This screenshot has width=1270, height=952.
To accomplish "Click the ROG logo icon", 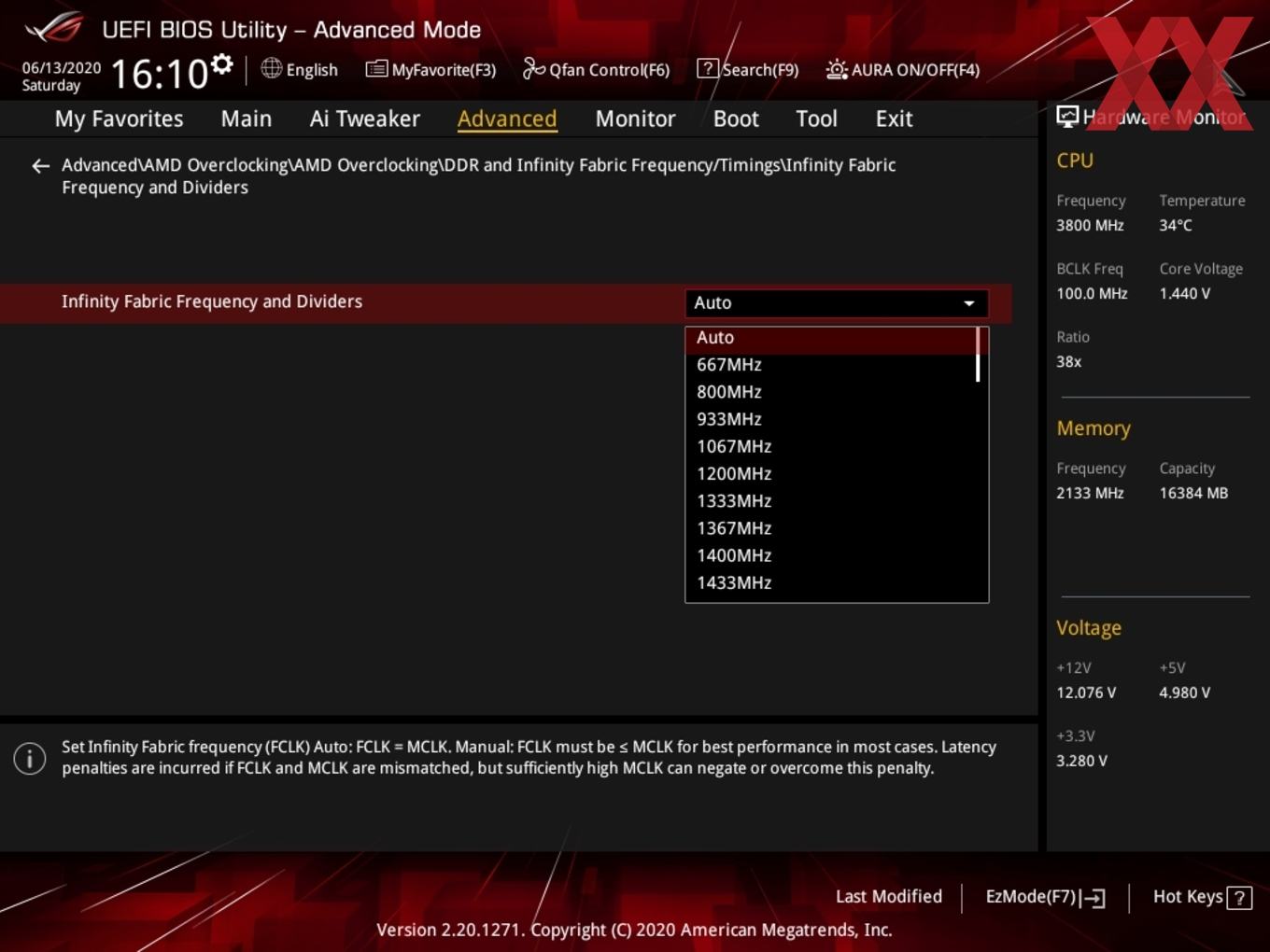I will 53,28.
